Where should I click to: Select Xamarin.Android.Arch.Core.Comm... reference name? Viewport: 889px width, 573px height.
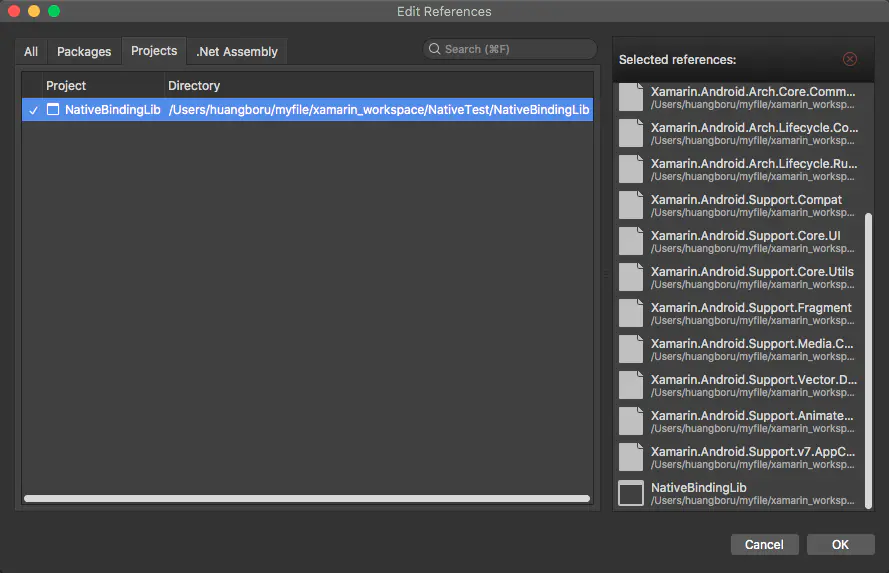753,92
